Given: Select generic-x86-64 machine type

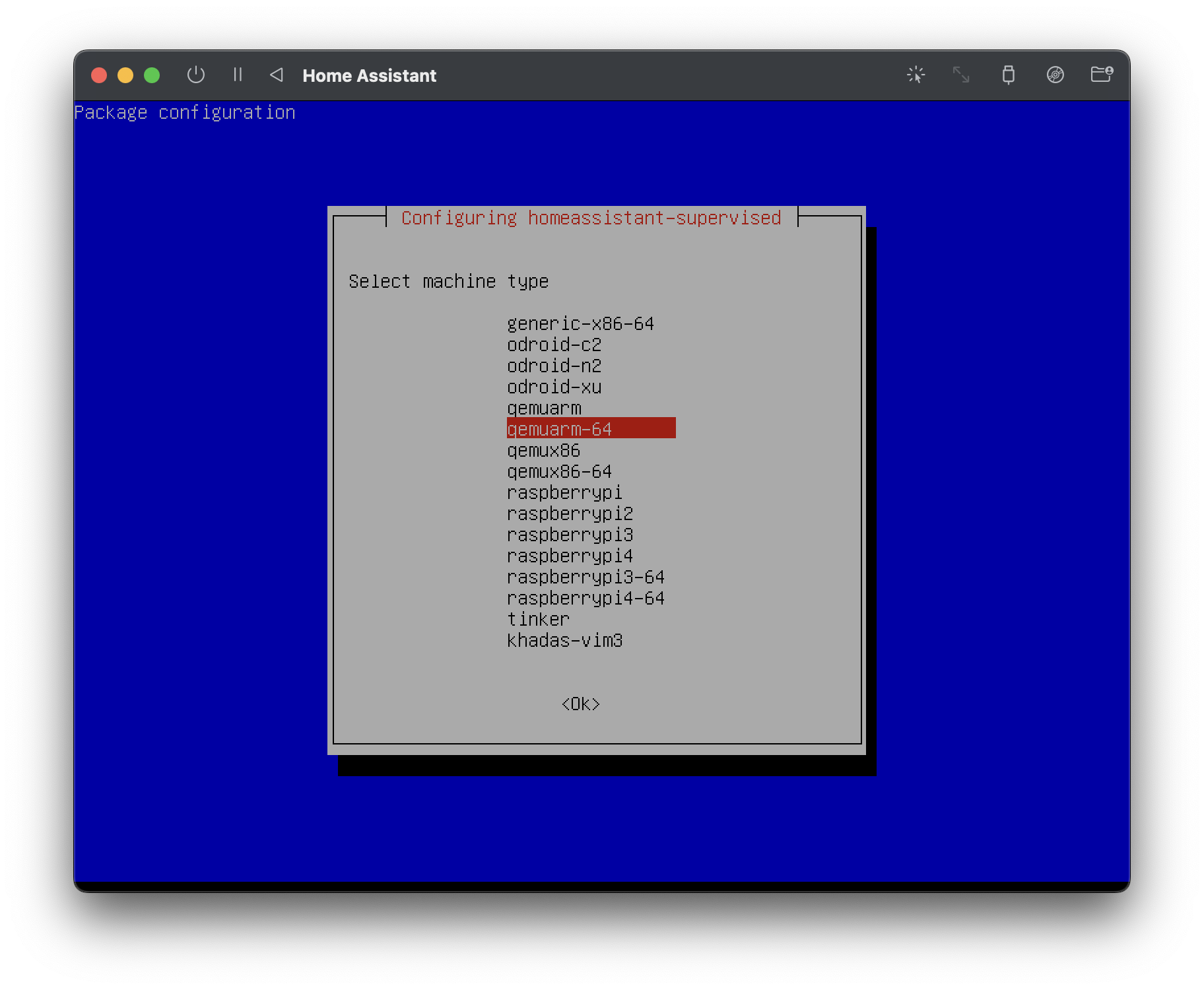Looking at the screenshot, I should click(580, 323).
